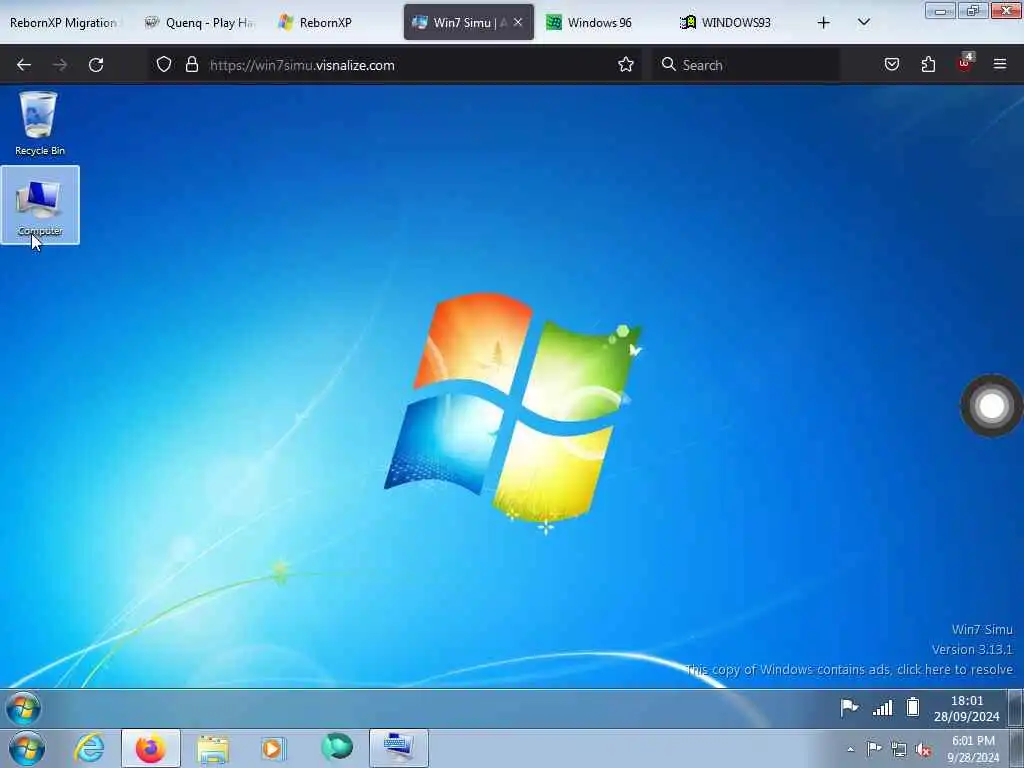Click the Firefox icon in host taskbar
The width and height of the screenshot is (1024, 768).
(150, 748)
